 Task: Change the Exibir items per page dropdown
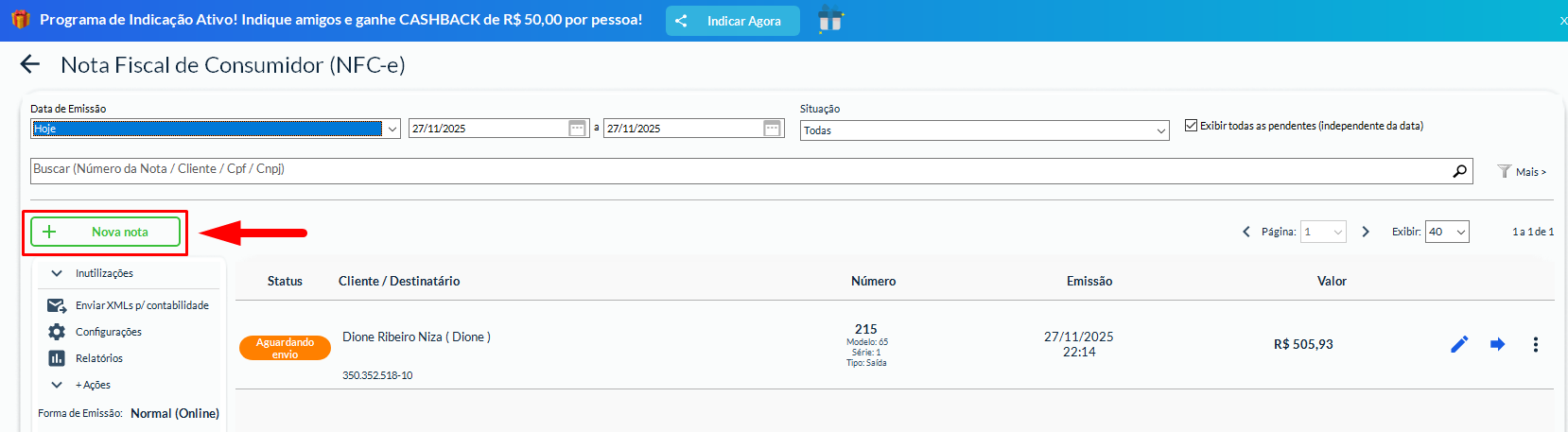[x=1447, y=232]
